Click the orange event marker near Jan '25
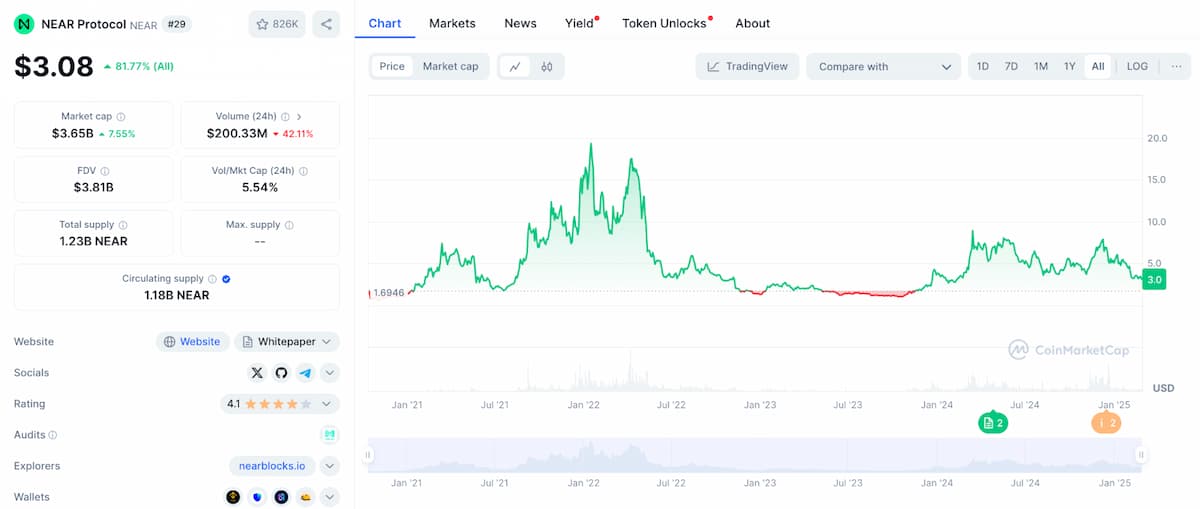Screen dimensions: 1200x509 click(1106, 423)
